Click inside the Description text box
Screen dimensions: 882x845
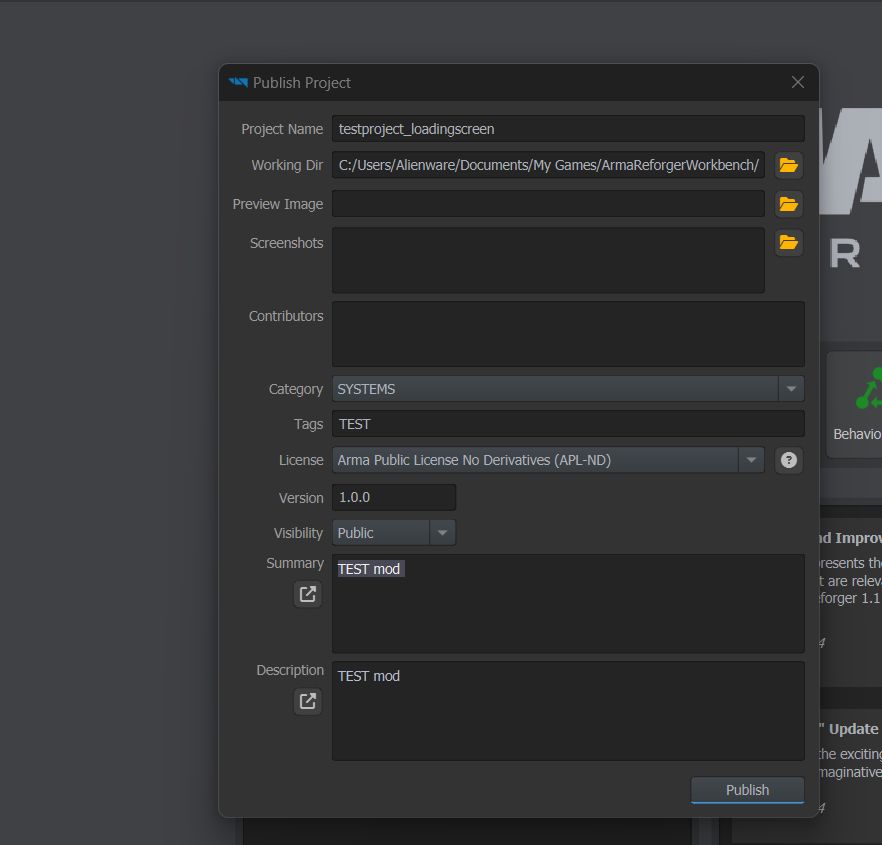click(567, 715)
